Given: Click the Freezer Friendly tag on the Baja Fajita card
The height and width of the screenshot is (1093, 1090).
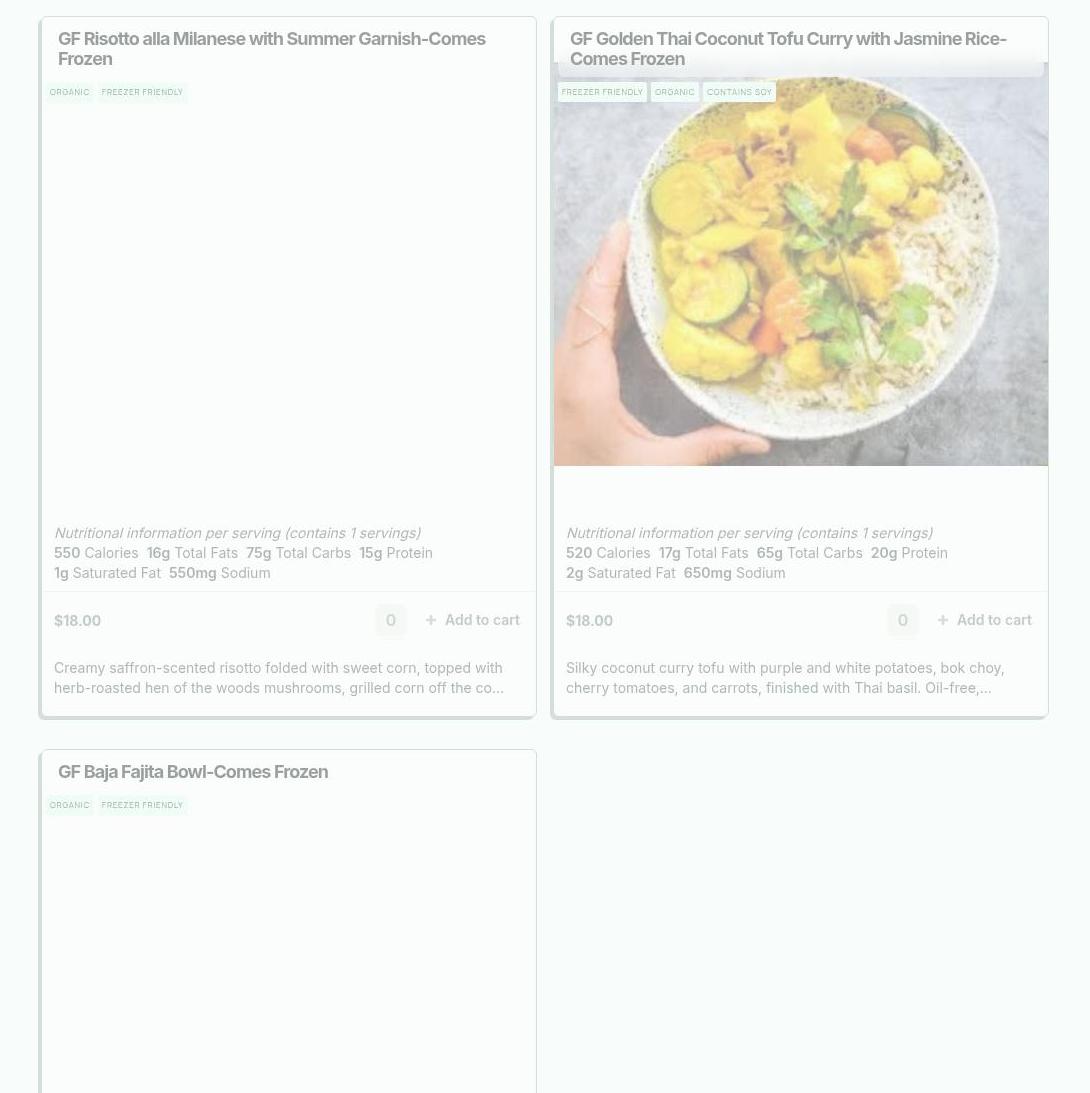Looking at the screenshot, I should [142, 805].
